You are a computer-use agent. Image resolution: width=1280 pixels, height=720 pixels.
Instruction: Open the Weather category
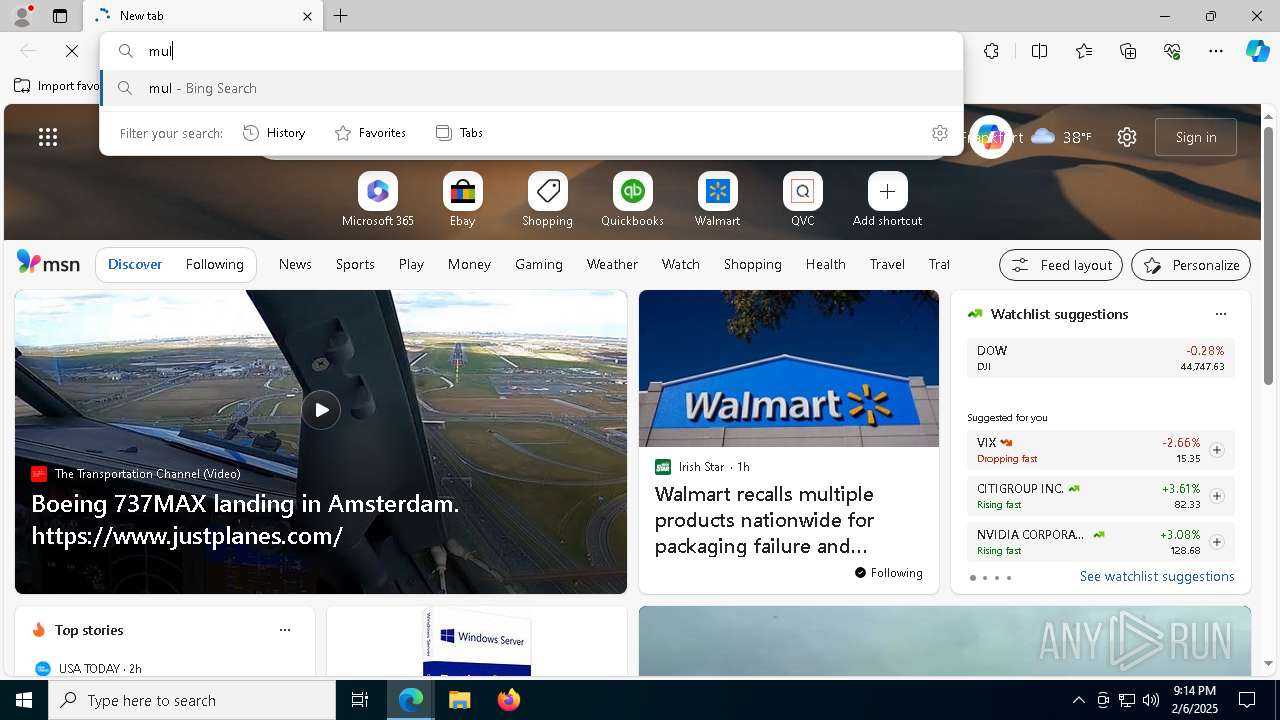point(612,264)
